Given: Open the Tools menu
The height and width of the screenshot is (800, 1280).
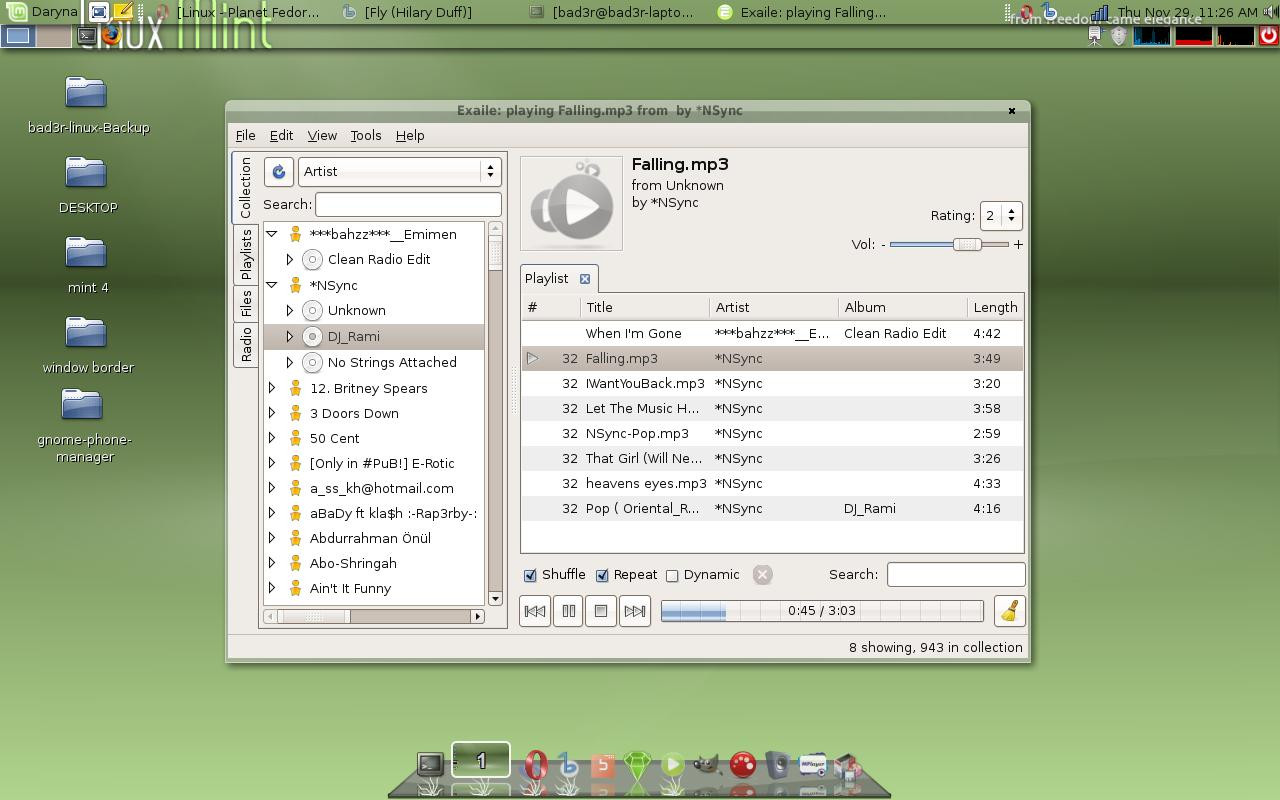Looking at the screenshot, I should coord(365,135).
